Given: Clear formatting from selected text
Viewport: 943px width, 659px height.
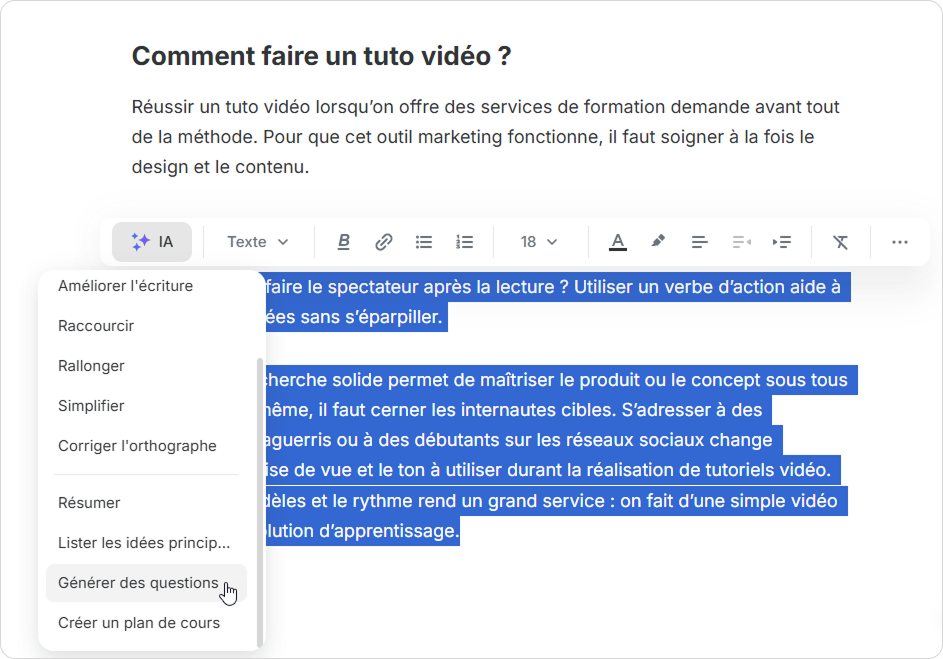Looking at the screenshot, I should pyautogui.click(x=840, y=242).
